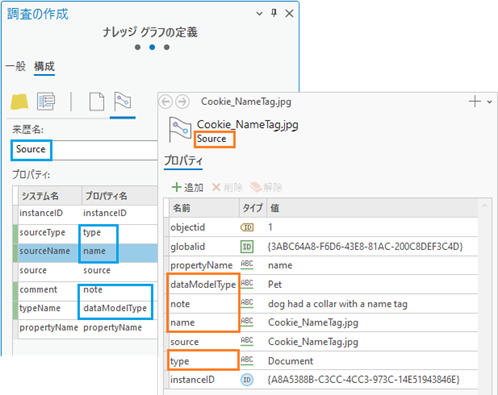Image resolution: width=498 pixels, height=395 pixels.
Task: Select the dataModelType row in details table
Action: click(x=322, y=284)
